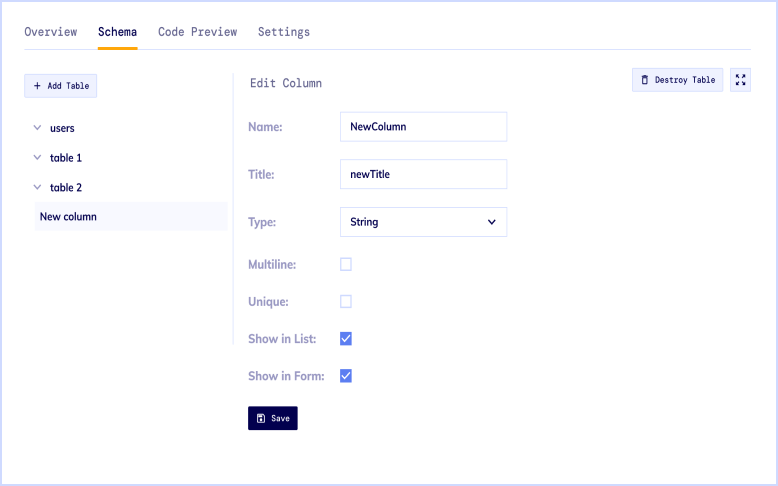Enable the Multiline checkbox
The height and width of the screenshot is (486, 778).
click(x=346, y=264)
